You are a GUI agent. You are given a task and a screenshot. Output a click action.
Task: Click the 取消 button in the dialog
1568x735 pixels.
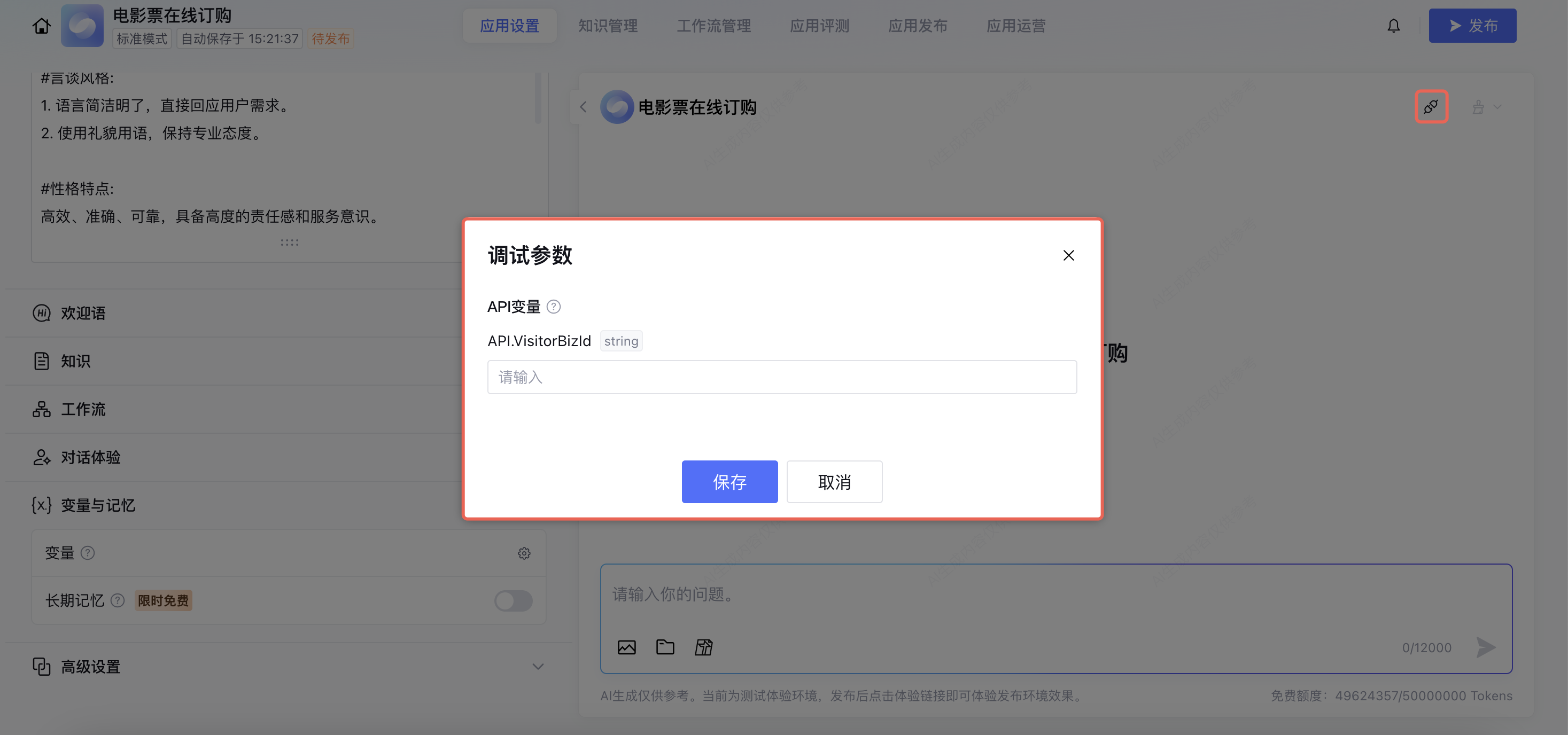834,482
